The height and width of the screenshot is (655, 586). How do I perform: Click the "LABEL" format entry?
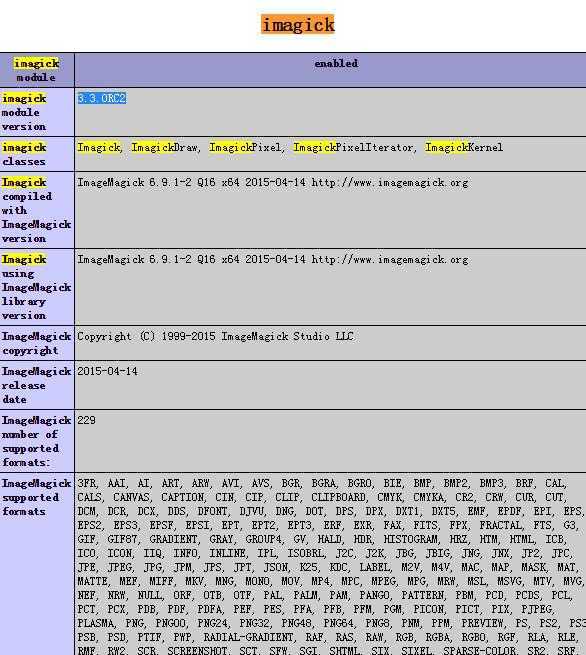click(x=375, y=567)
